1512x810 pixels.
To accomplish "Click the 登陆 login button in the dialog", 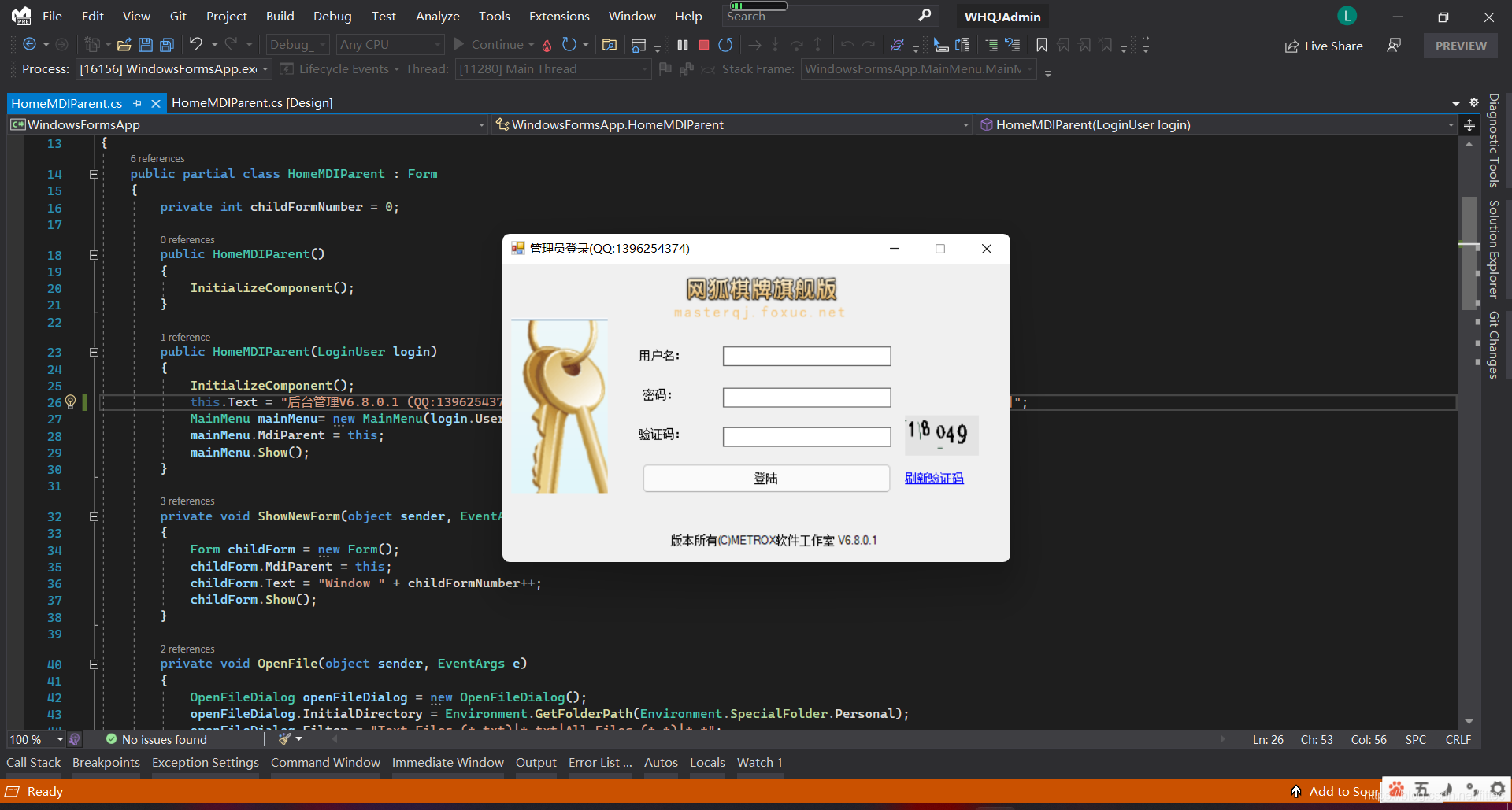I will pos(766,478).
